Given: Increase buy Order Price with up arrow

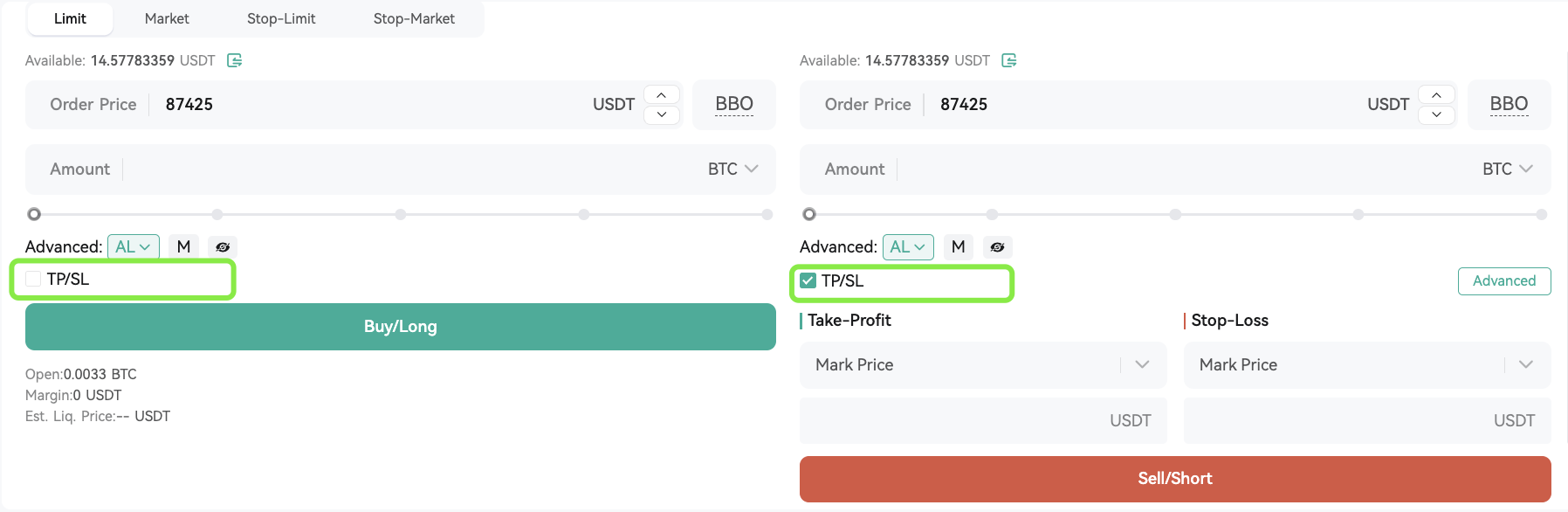Looking at the screenshot, I should [x=662, y=94].
